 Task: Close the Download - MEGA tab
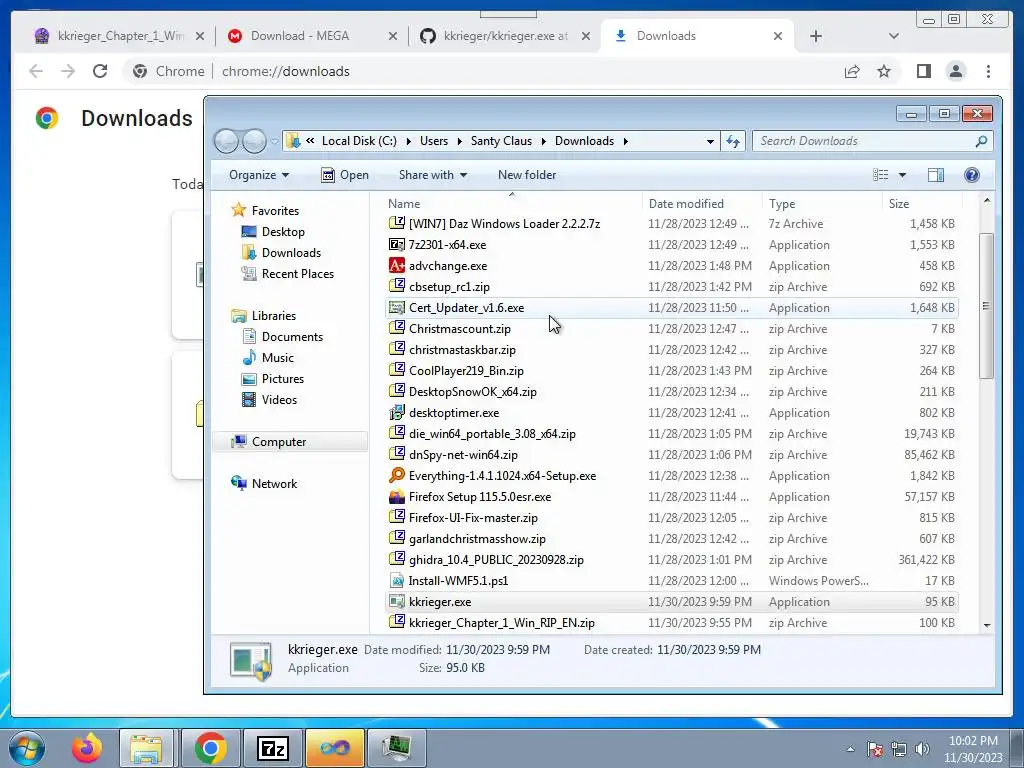tap(392, 36)
